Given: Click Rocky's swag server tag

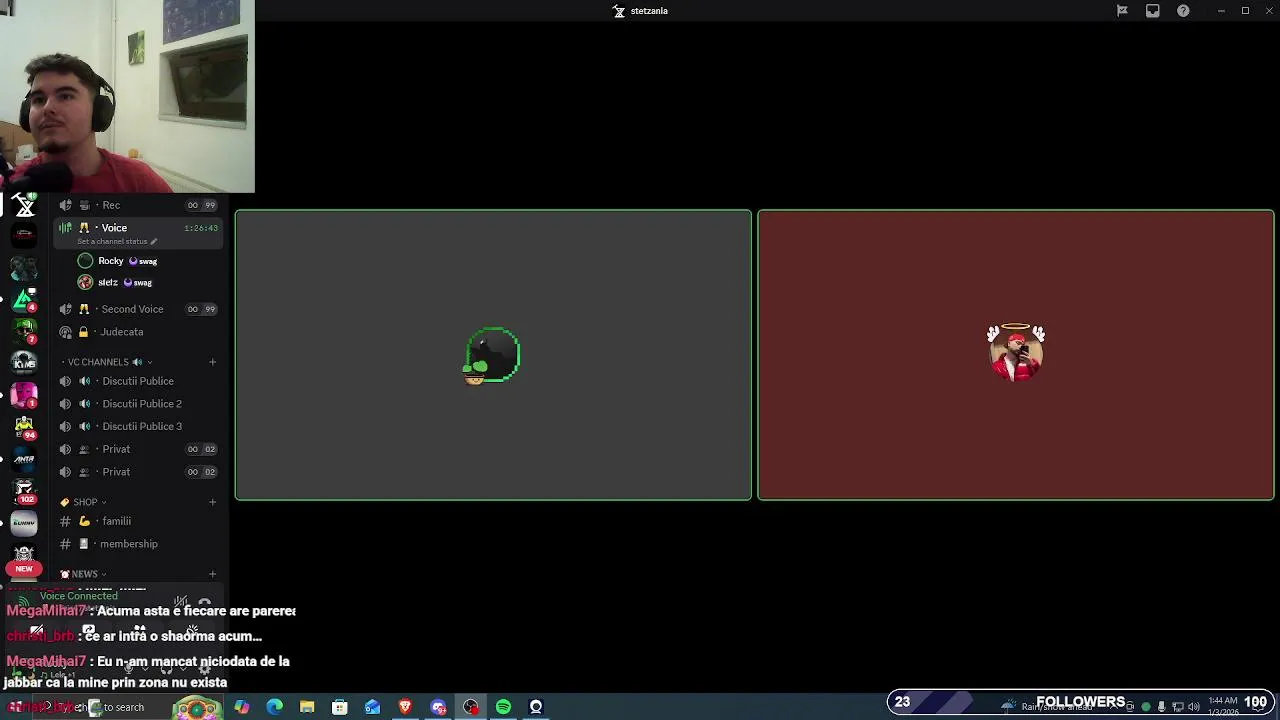Looking at the screenshot, I should point(143,261).
